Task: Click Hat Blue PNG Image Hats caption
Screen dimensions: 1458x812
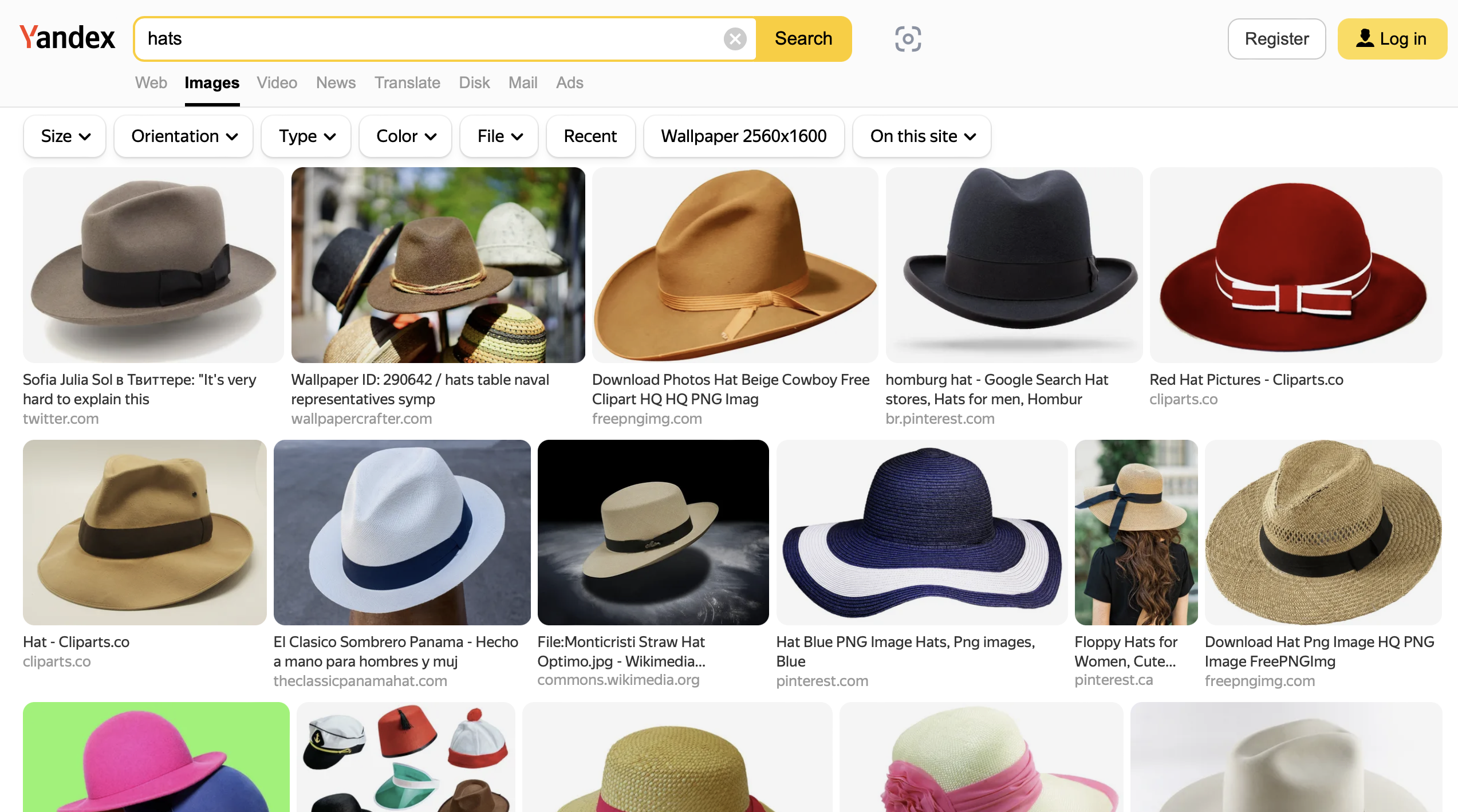Action: pyautogui.click(x=906, y=652)
